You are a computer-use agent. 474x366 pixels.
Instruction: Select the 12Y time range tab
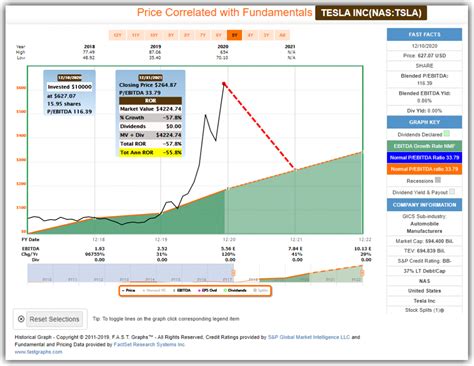(117, 35)
